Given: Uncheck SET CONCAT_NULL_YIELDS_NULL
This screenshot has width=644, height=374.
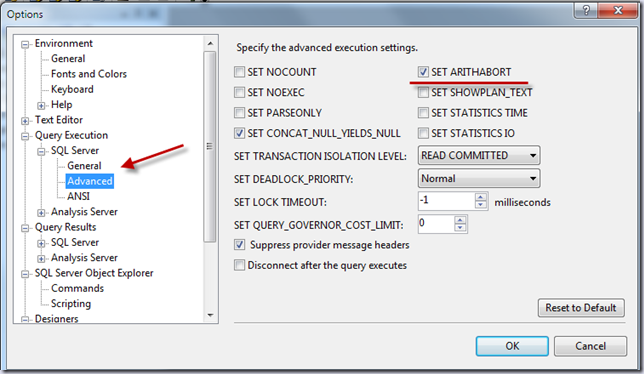Looking at the screenshot, I should tap(239, 133).
